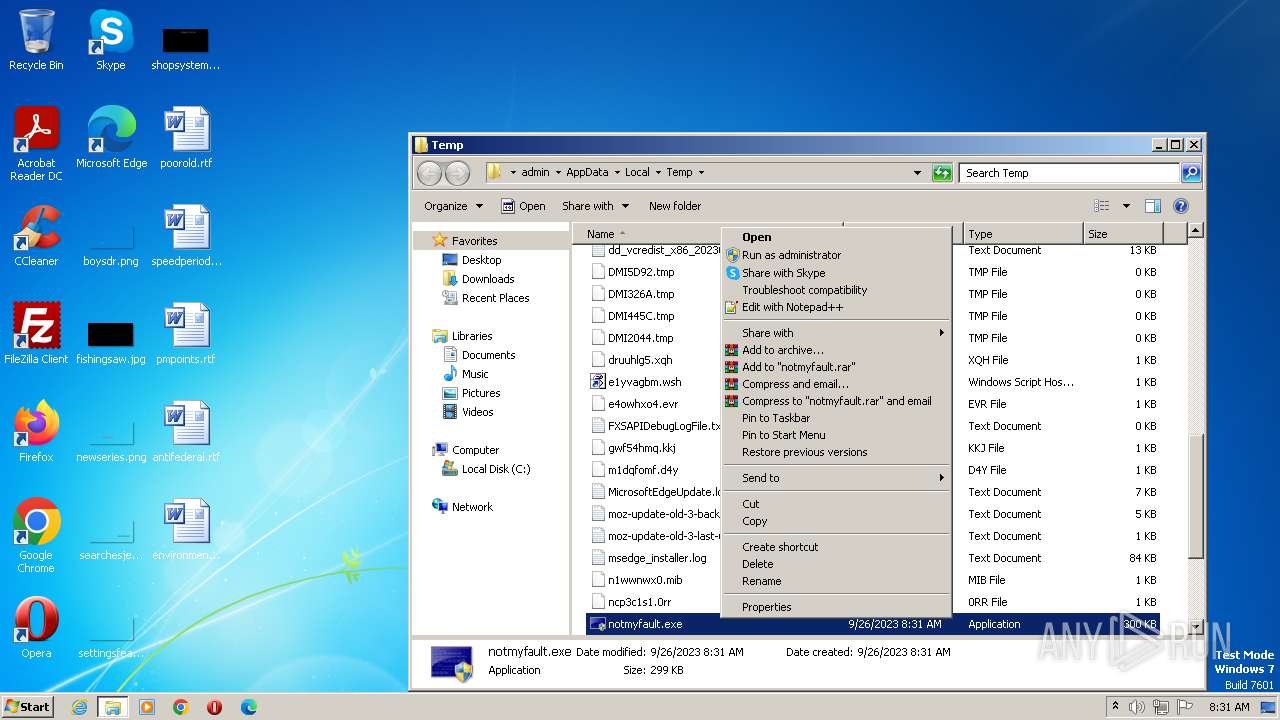Launch Skype from the desktop
1280x720 pixels.
(110, 40)
